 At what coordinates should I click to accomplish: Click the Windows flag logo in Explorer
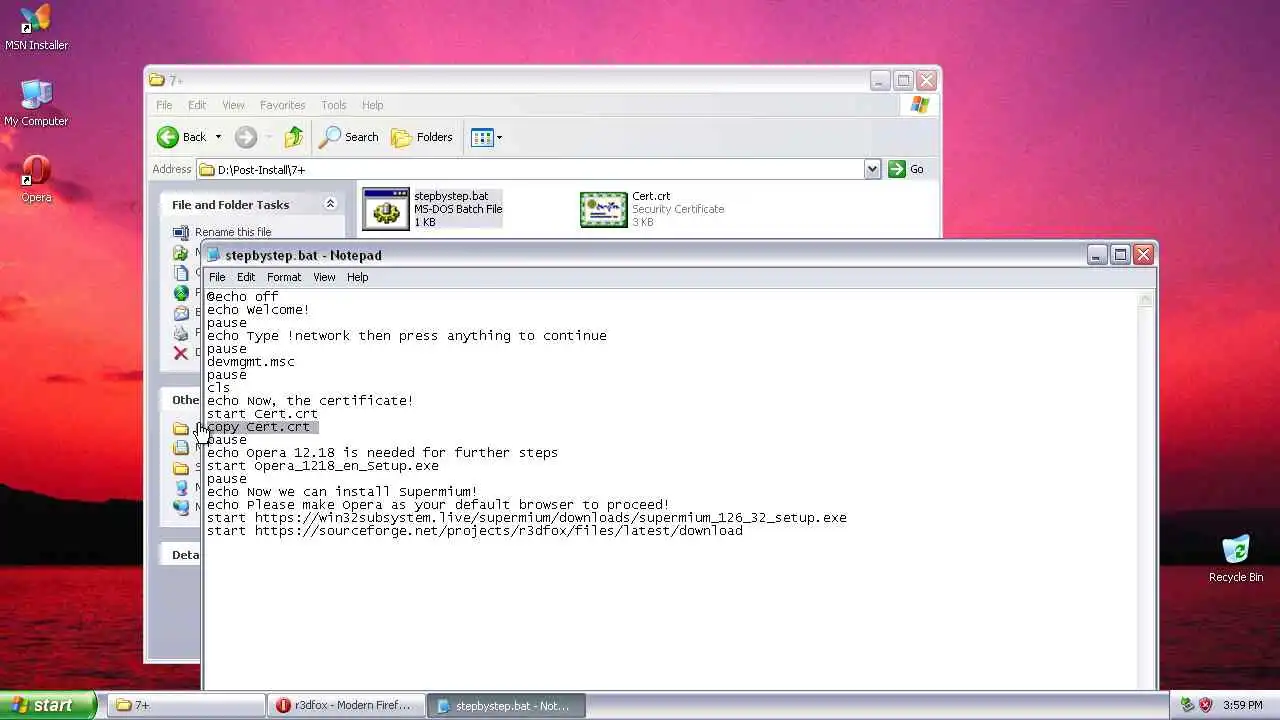tap(920, 105)
